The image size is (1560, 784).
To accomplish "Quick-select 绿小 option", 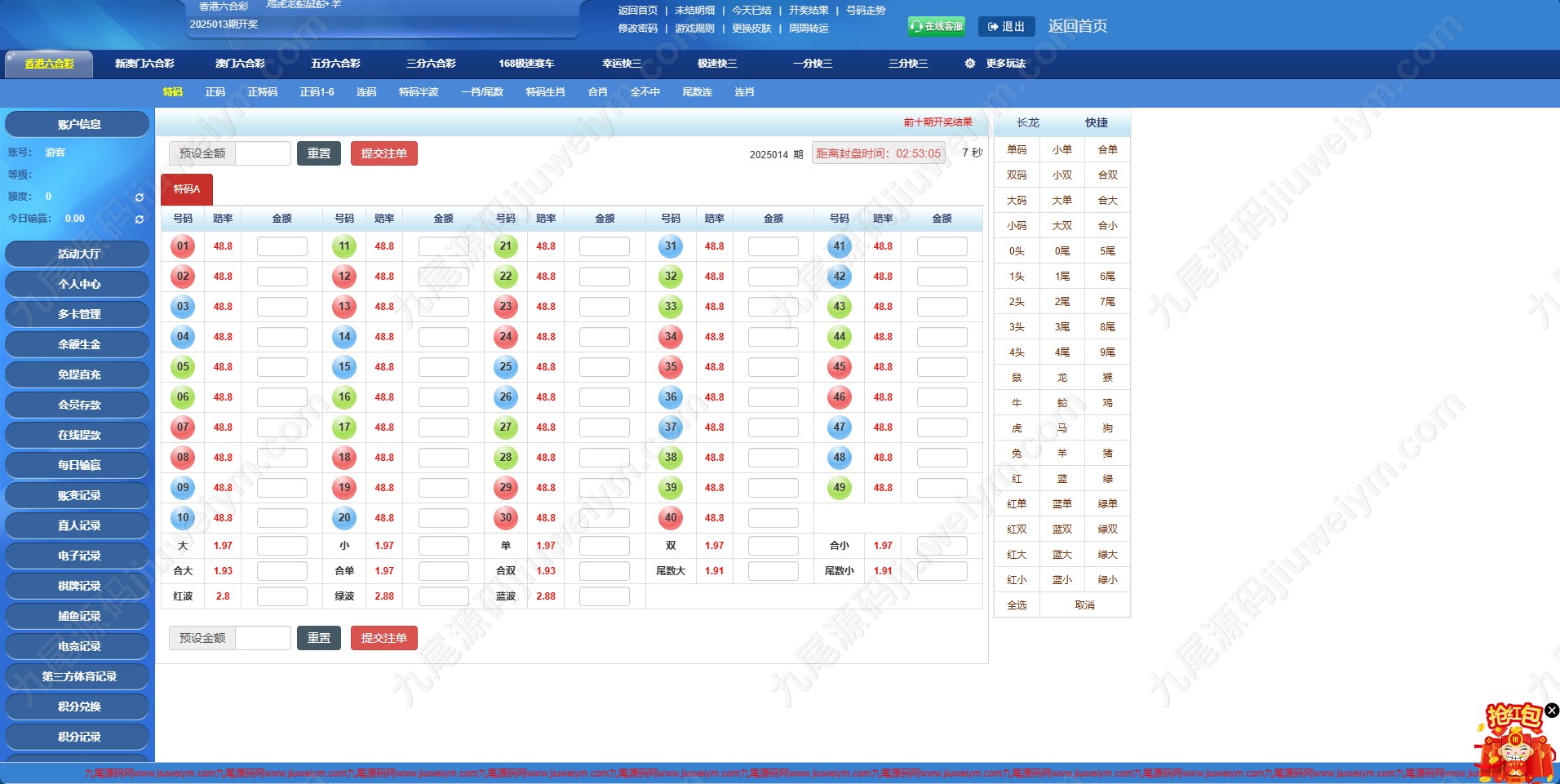I will [1108, 580].
